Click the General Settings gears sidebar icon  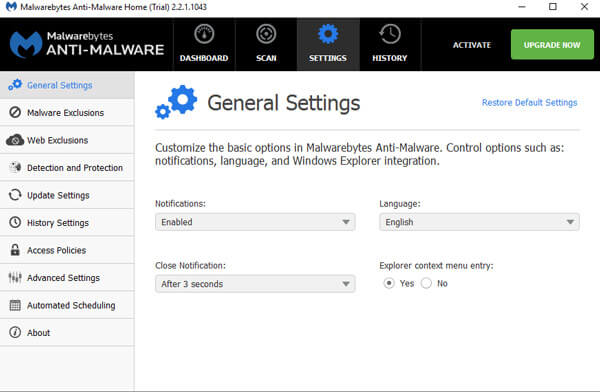(15, 85)
